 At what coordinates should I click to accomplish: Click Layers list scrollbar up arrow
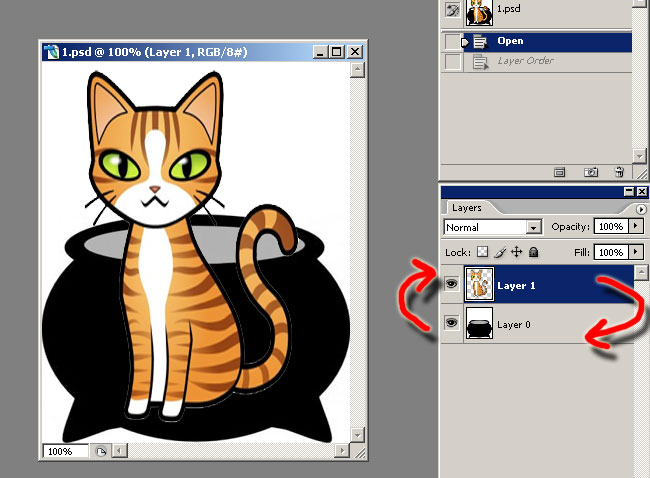pos(641,272)
